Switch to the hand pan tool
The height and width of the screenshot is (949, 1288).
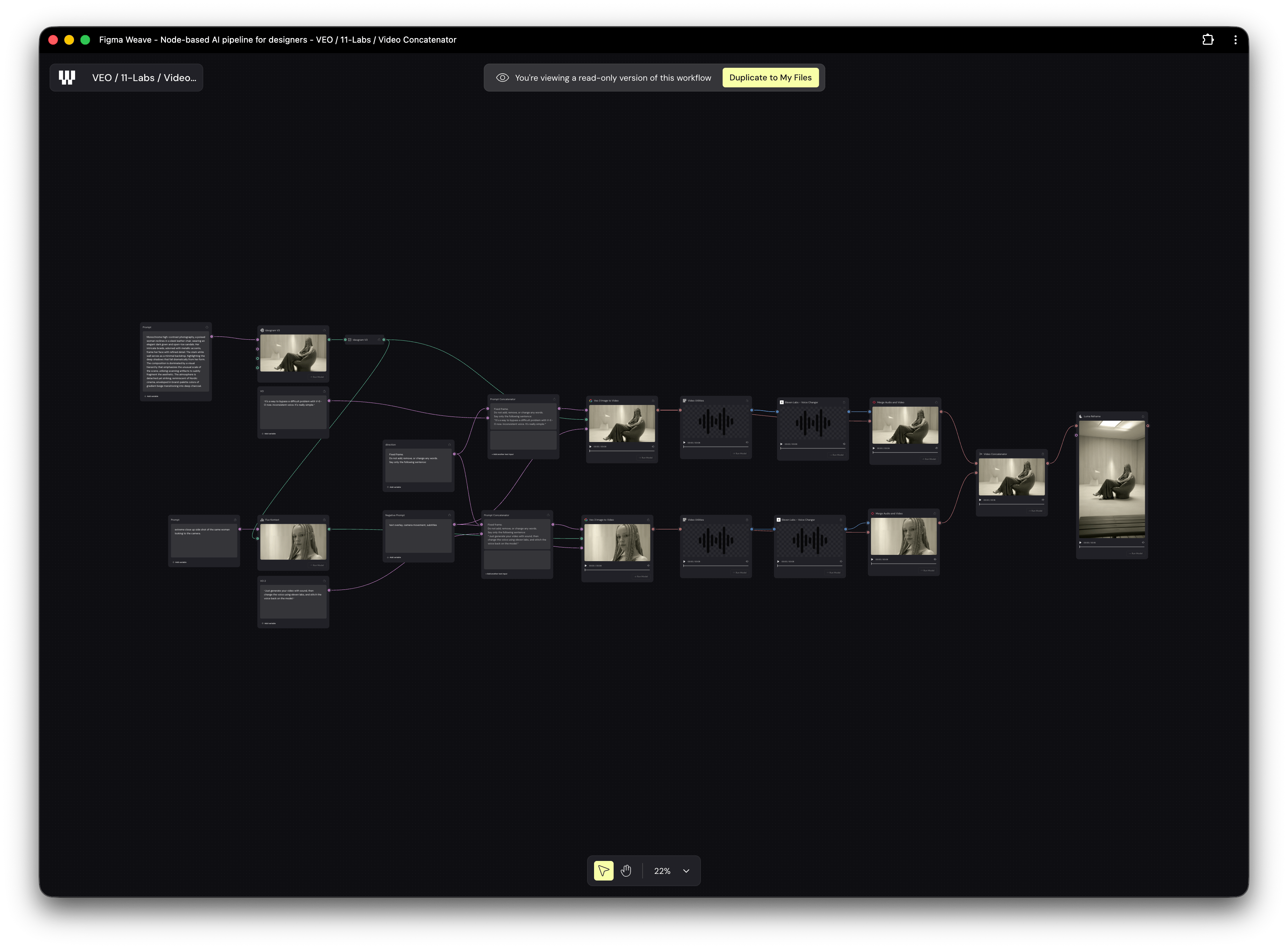(626, 871)
